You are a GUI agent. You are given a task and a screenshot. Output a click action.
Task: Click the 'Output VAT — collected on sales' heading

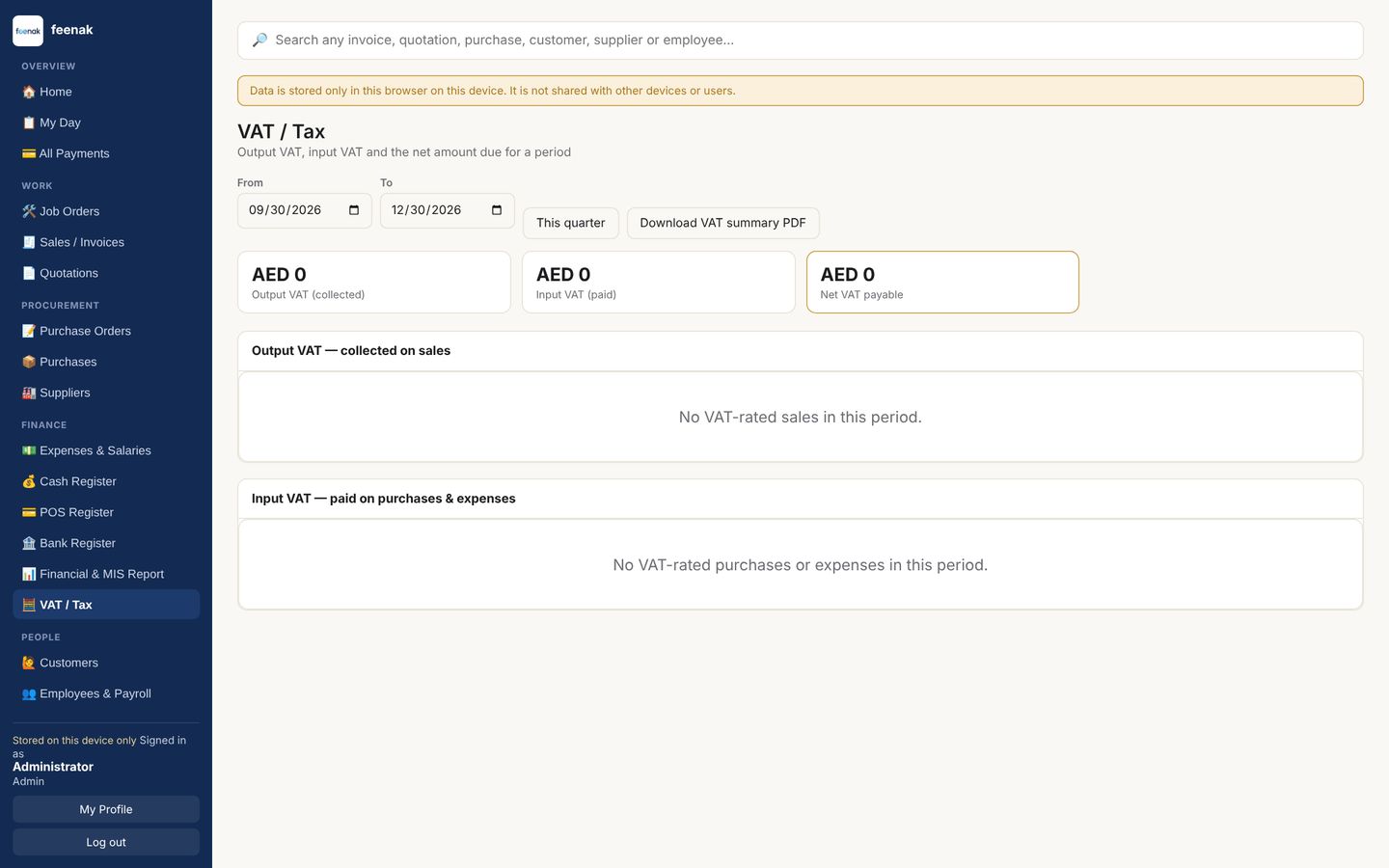coord(351,351)
